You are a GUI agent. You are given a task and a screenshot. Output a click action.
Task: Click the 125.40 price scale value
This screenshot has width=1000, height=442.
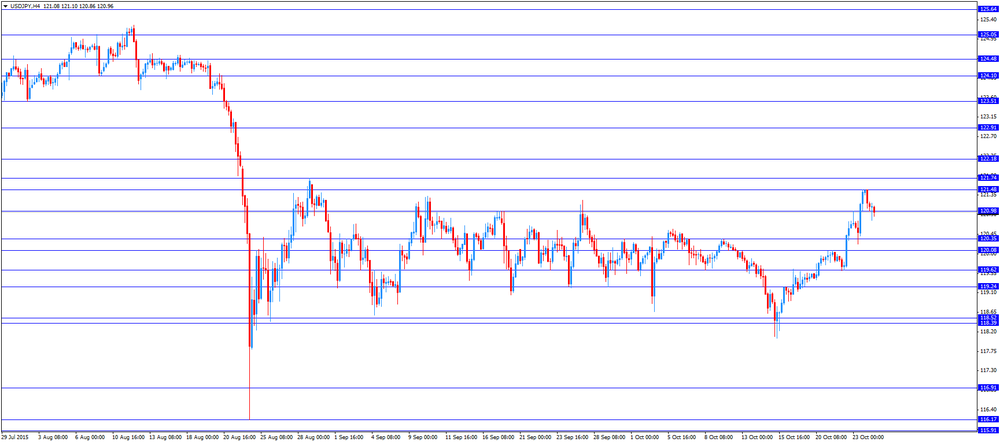tap(988, 20)
